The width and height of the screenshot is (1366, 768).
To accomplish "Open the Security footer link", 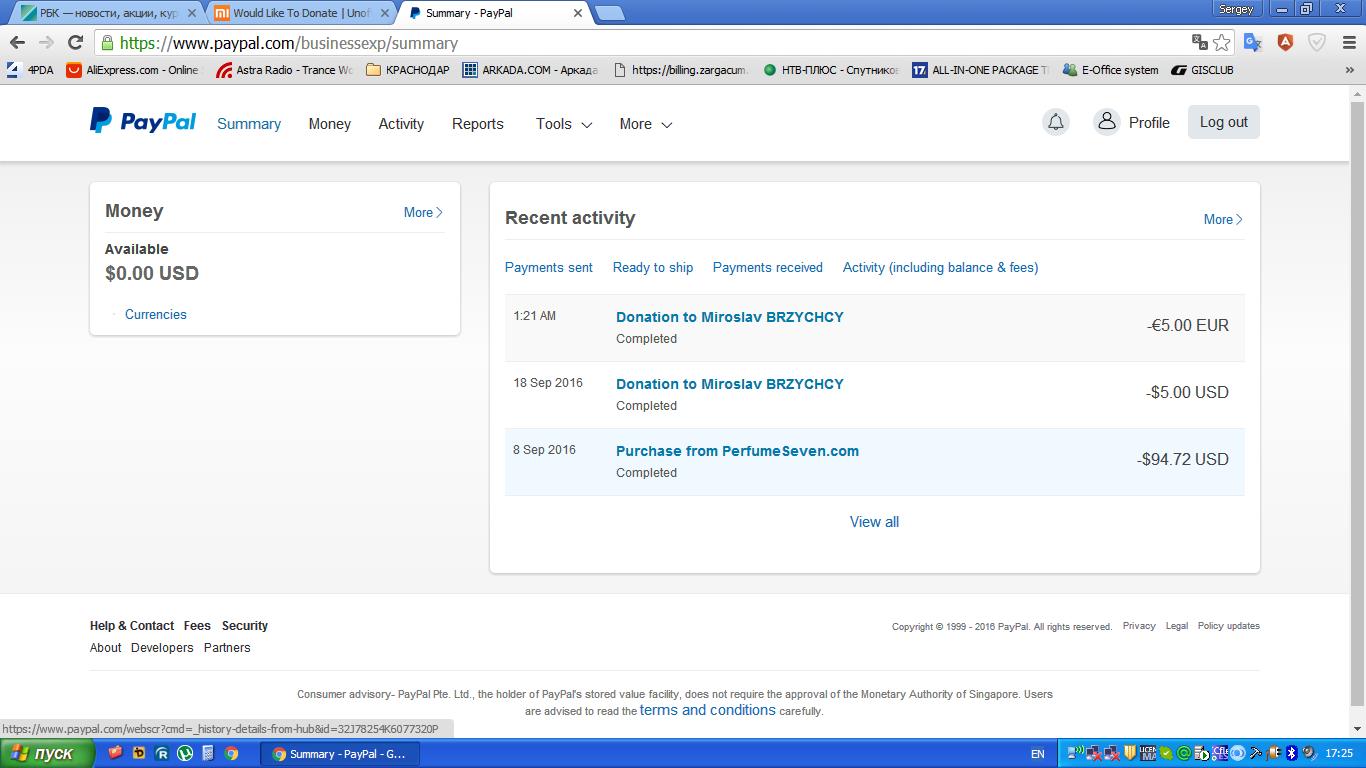I will pyautogui.click(x=245, y=626).
